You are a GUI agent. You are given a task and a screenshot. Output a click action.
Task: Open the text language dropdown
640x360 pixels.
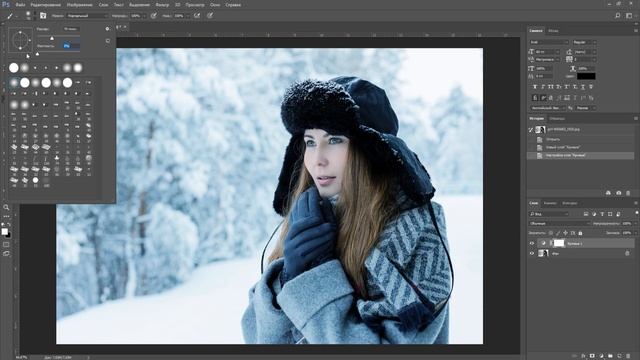(548, 108)
